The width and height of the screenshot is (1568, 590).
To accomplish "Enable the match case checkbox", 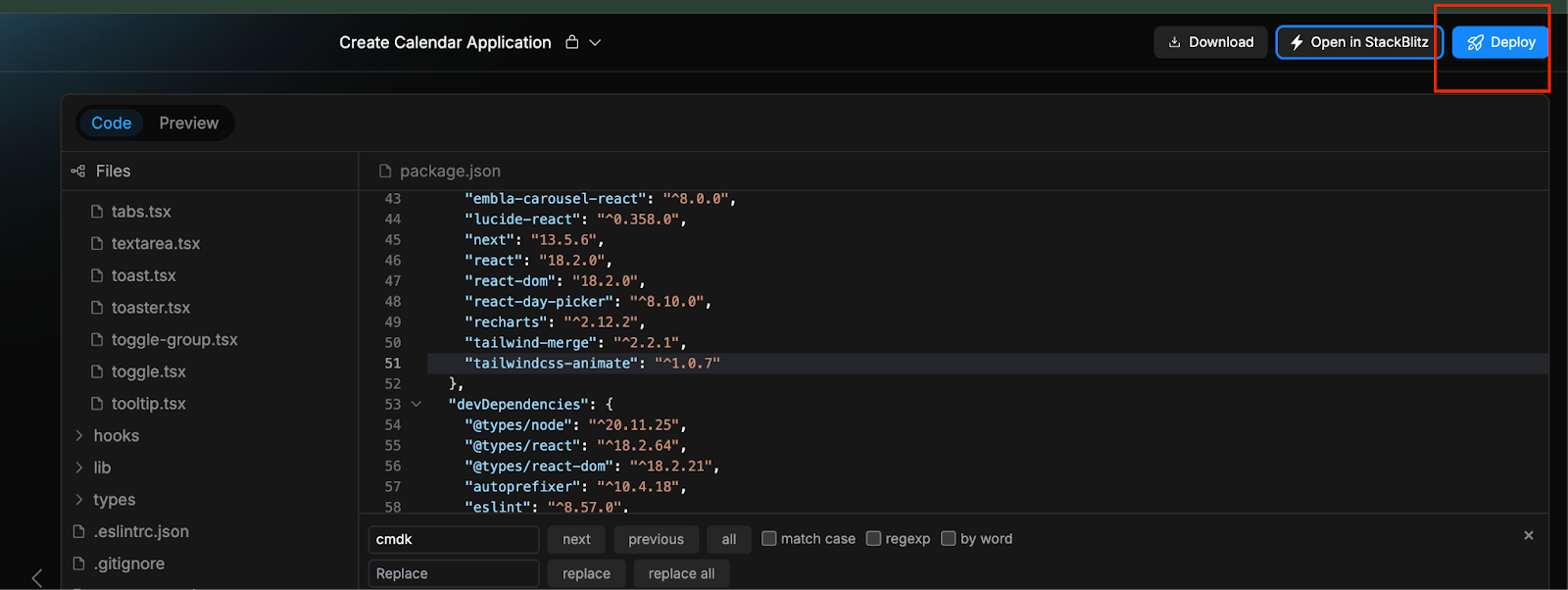I will (x=769, y=538).
